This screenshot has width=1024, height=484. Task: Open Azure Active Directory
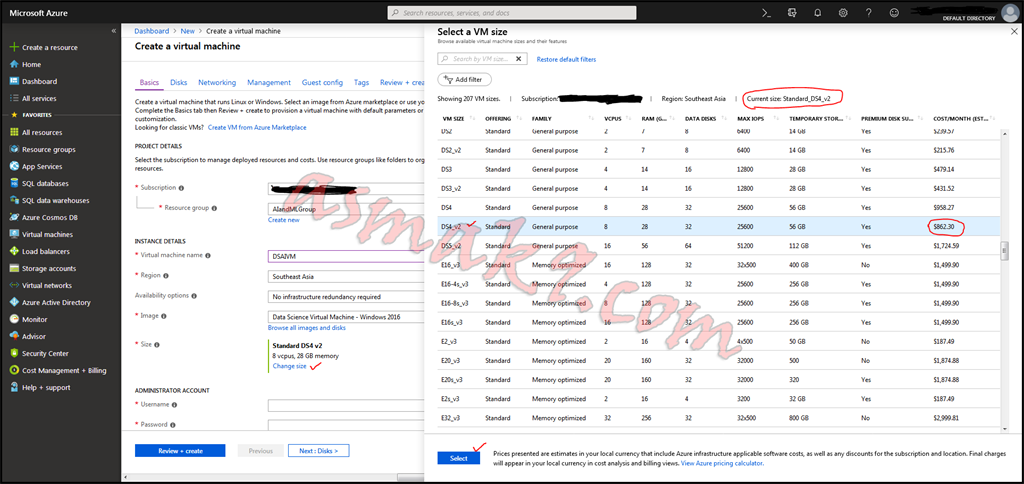[x=56, y=302]
